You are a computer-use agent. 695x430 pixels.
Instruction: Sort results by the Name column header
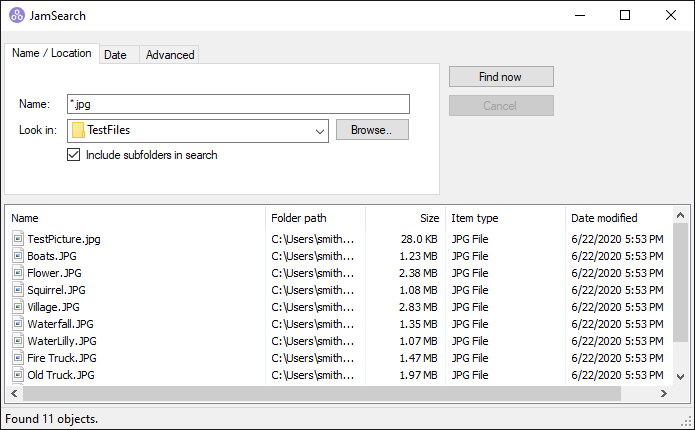click(135, 218)
